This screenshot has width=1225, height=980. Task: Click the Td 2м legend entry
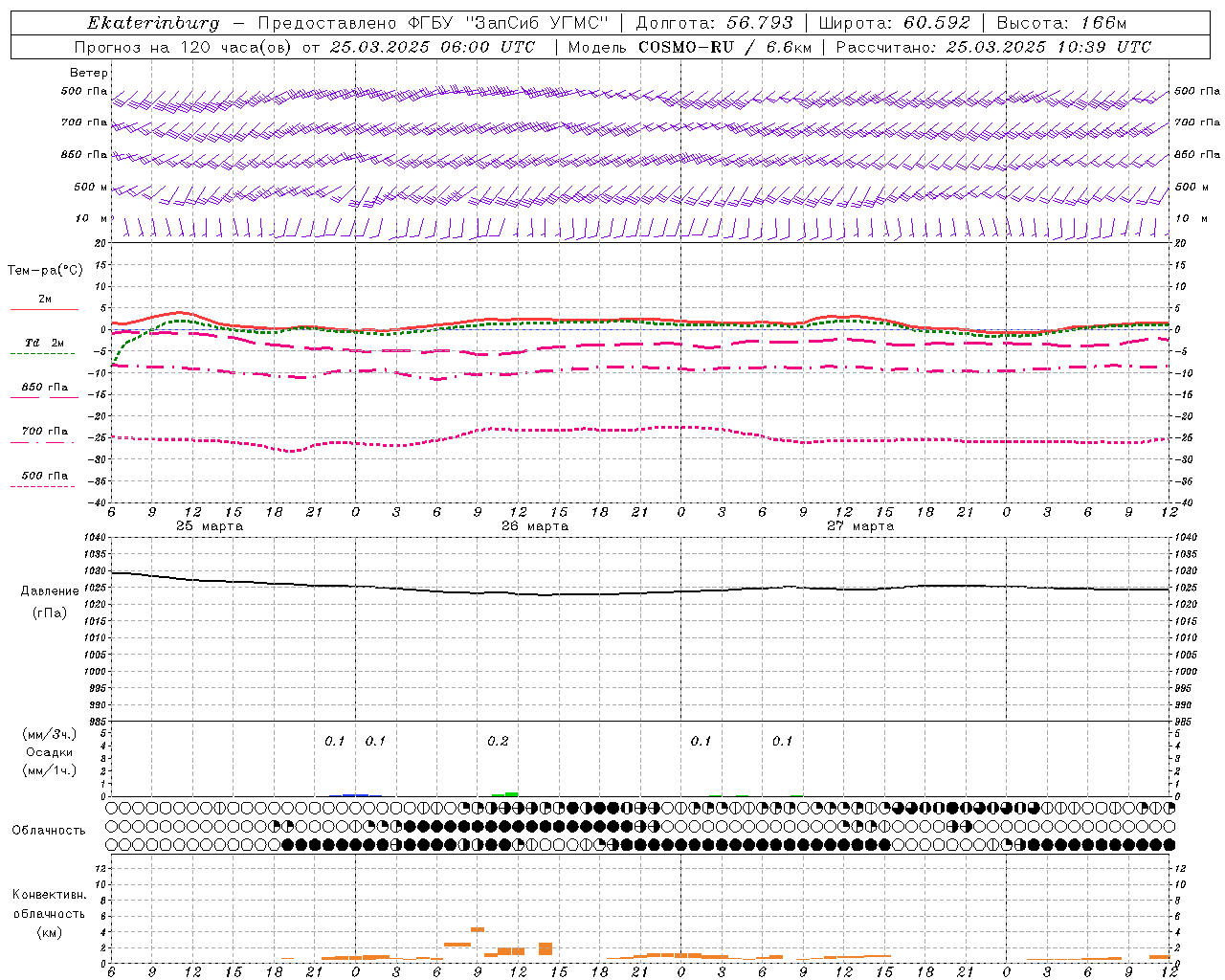[x=44, y=343]
